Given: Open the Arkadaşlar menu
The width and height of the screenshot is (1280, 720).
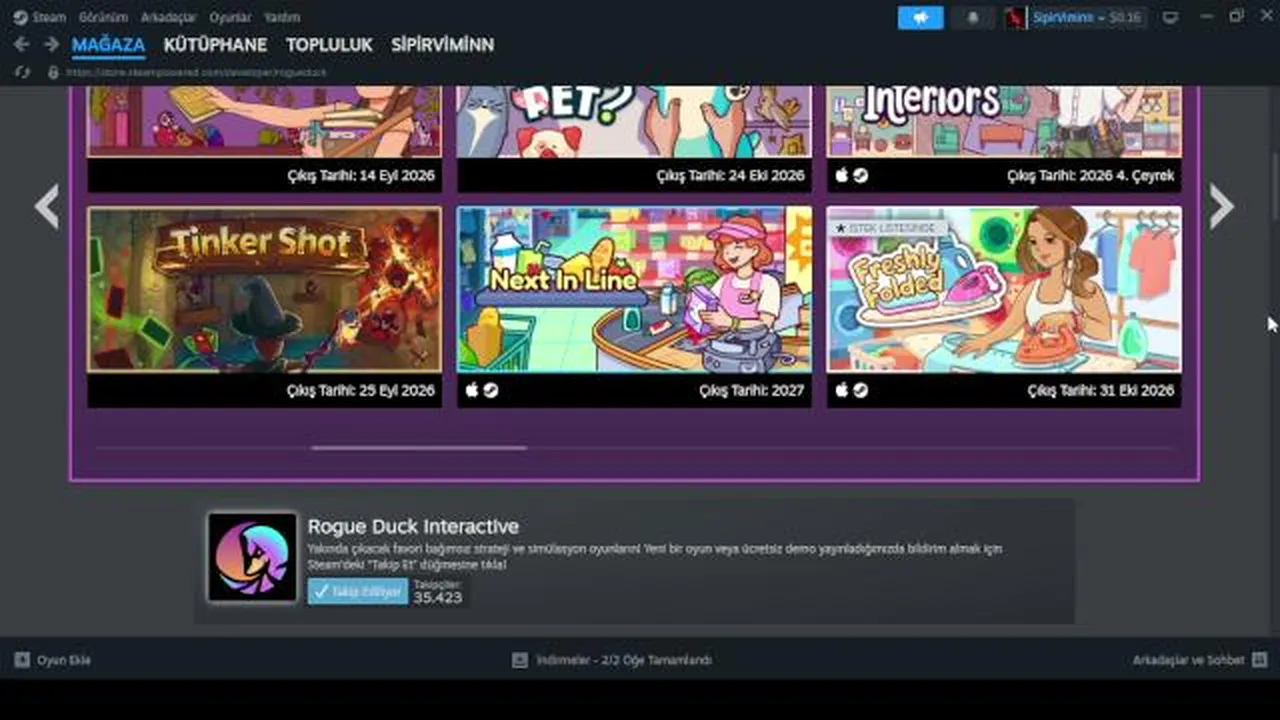Looking at the screenshot, I should (x=168, y=17).
